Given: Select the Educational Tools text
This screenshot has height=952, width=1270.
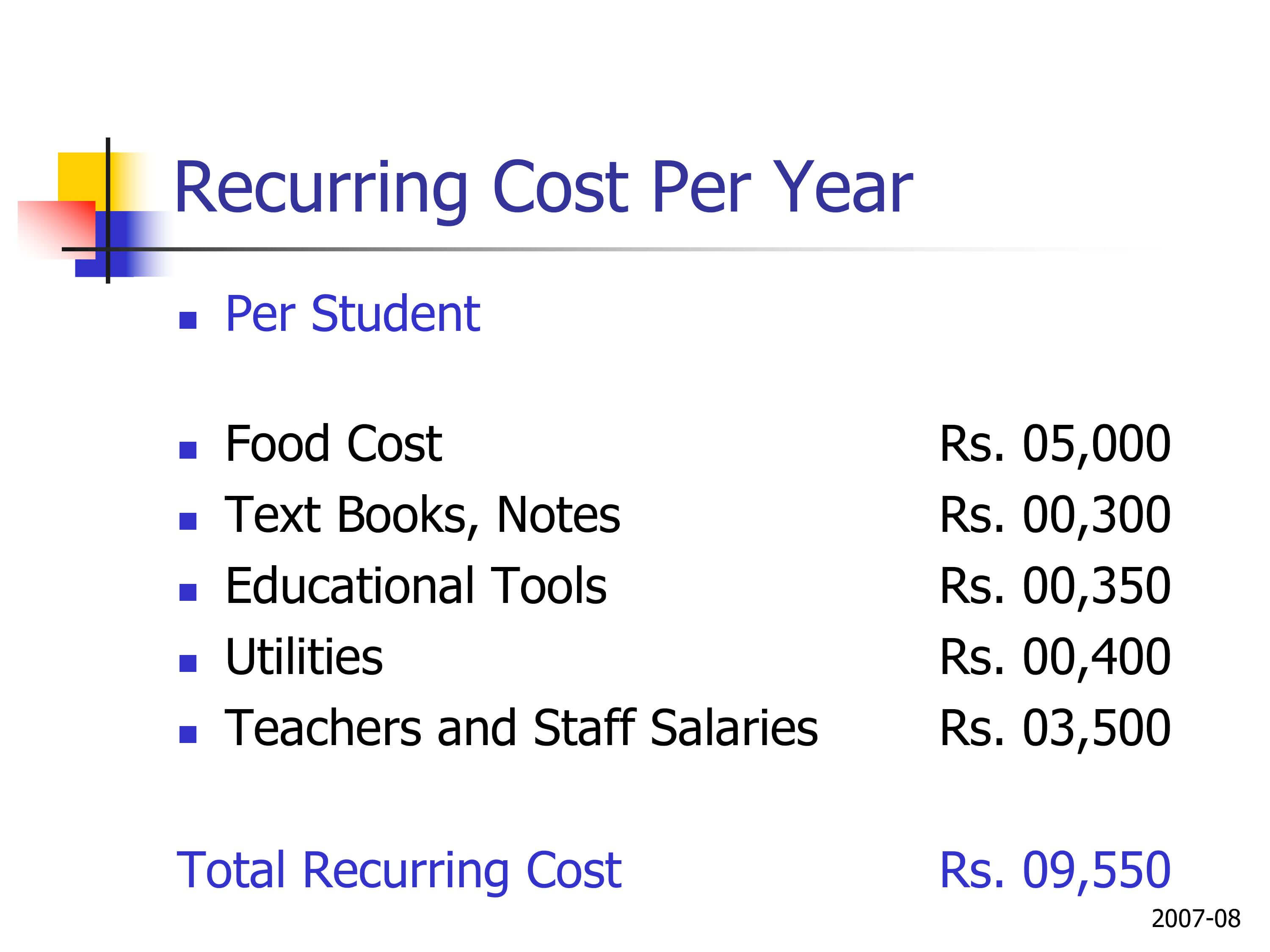Looking at the screenshot, I should point(416,586).
